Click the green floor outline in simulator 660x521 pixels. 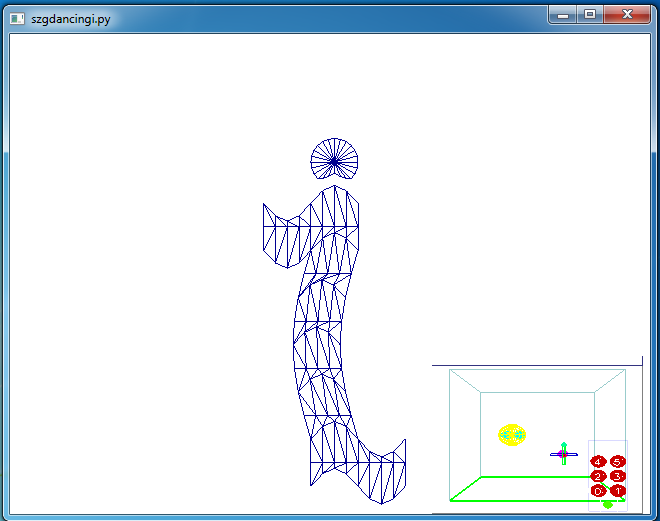520,478
